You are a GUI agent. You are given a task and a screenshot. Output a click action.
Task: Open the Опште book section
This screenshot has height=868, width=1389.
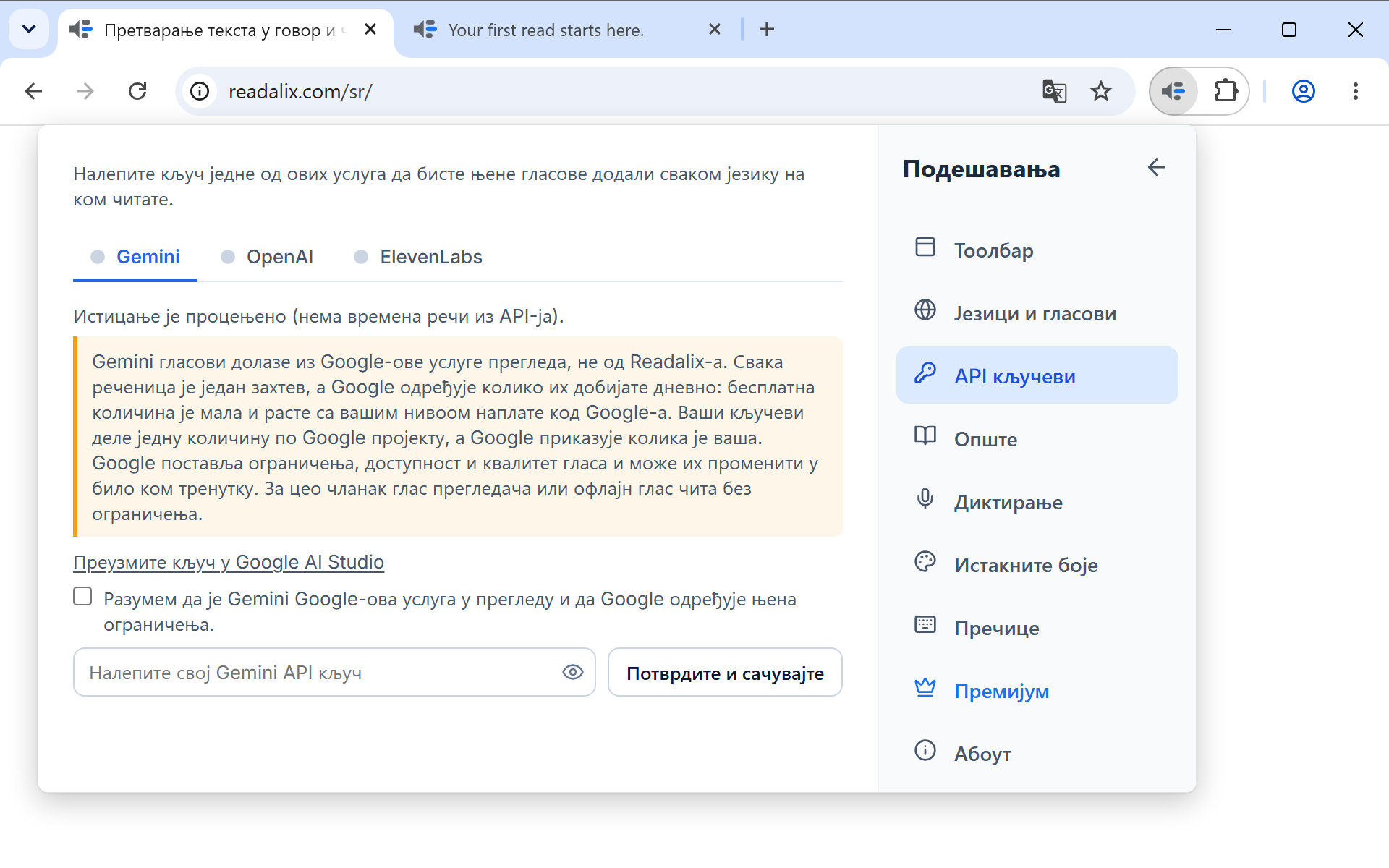click(x=1037, y=438)
